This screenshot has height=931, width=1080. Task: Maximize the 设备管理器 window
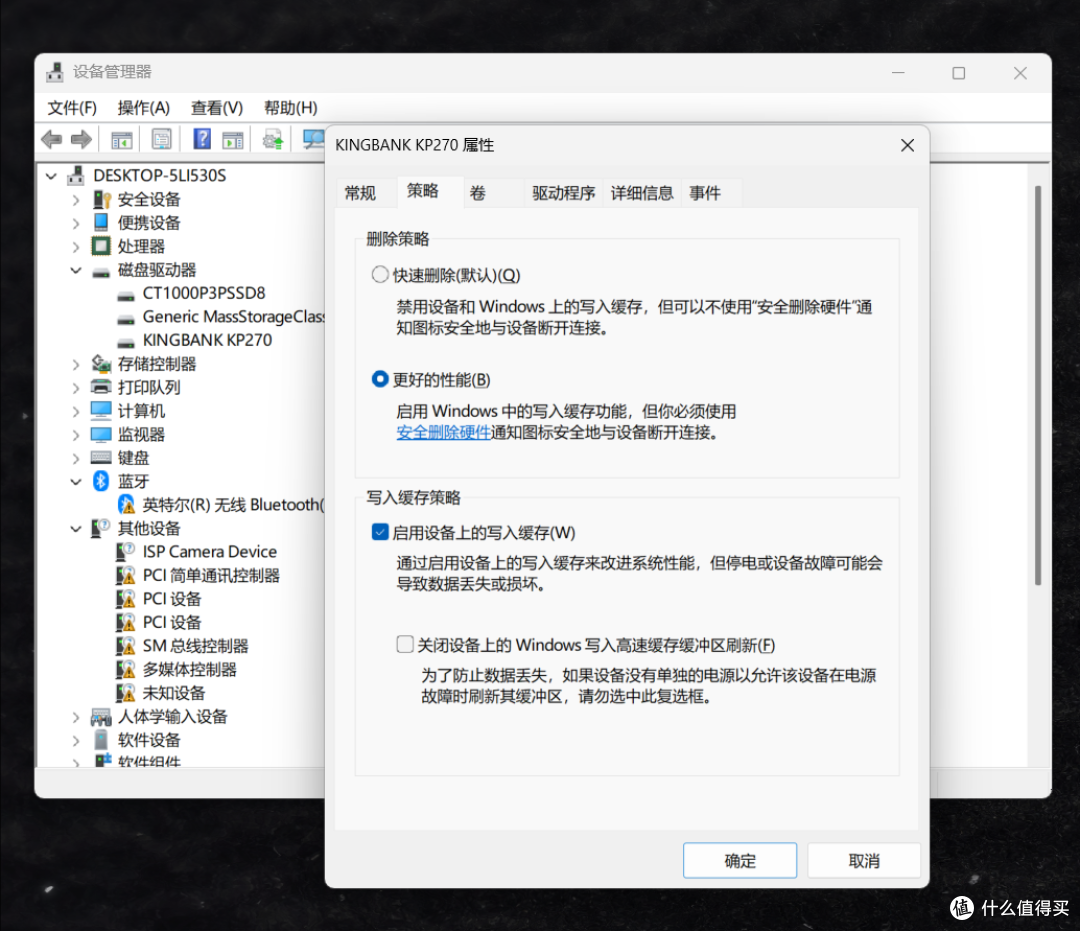pos(959,73)
